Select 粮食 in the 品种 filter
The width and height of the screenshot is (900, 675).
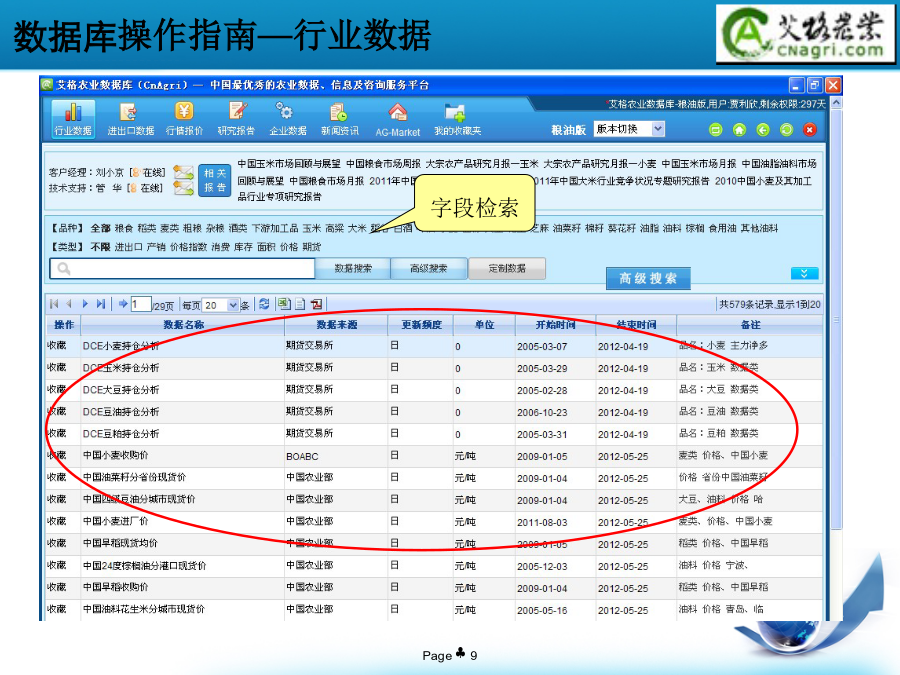tap(124, 228)
